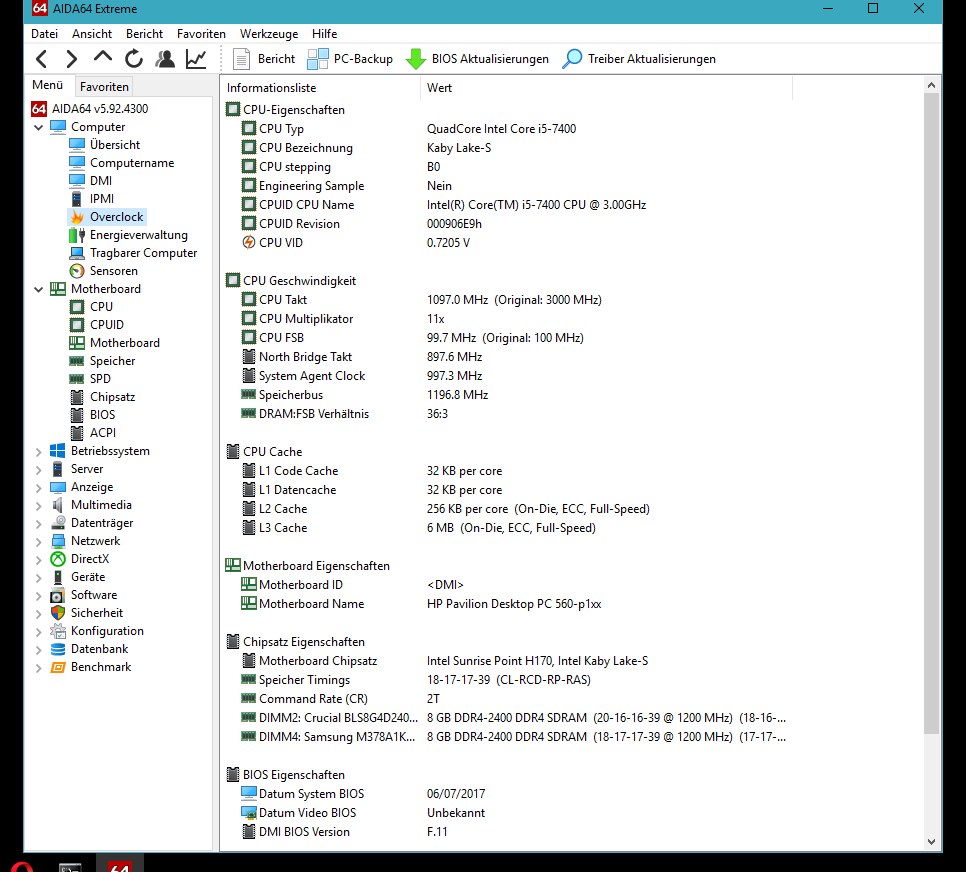This screenshot has width=966, height=872.
Task: Select CPU under Motherboard
Action: [91, 307]
